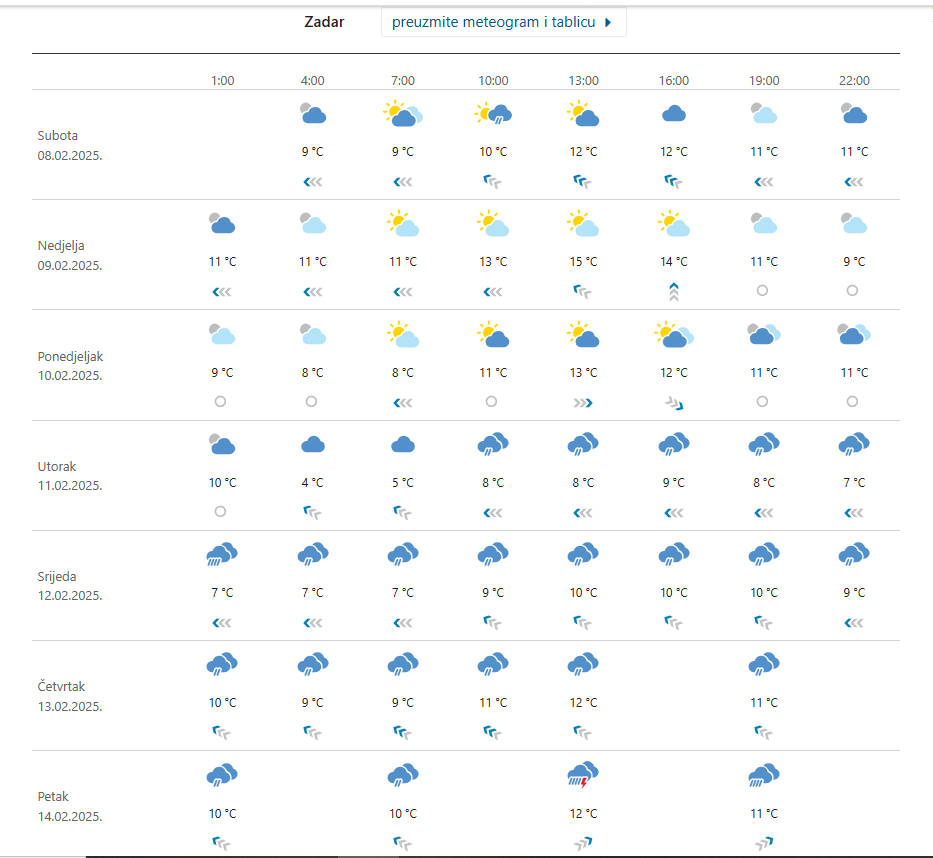The image size is (933, 858).
Task: Click the upward wind arrow on Nedjelja 16:00
Action: [674, 291]
